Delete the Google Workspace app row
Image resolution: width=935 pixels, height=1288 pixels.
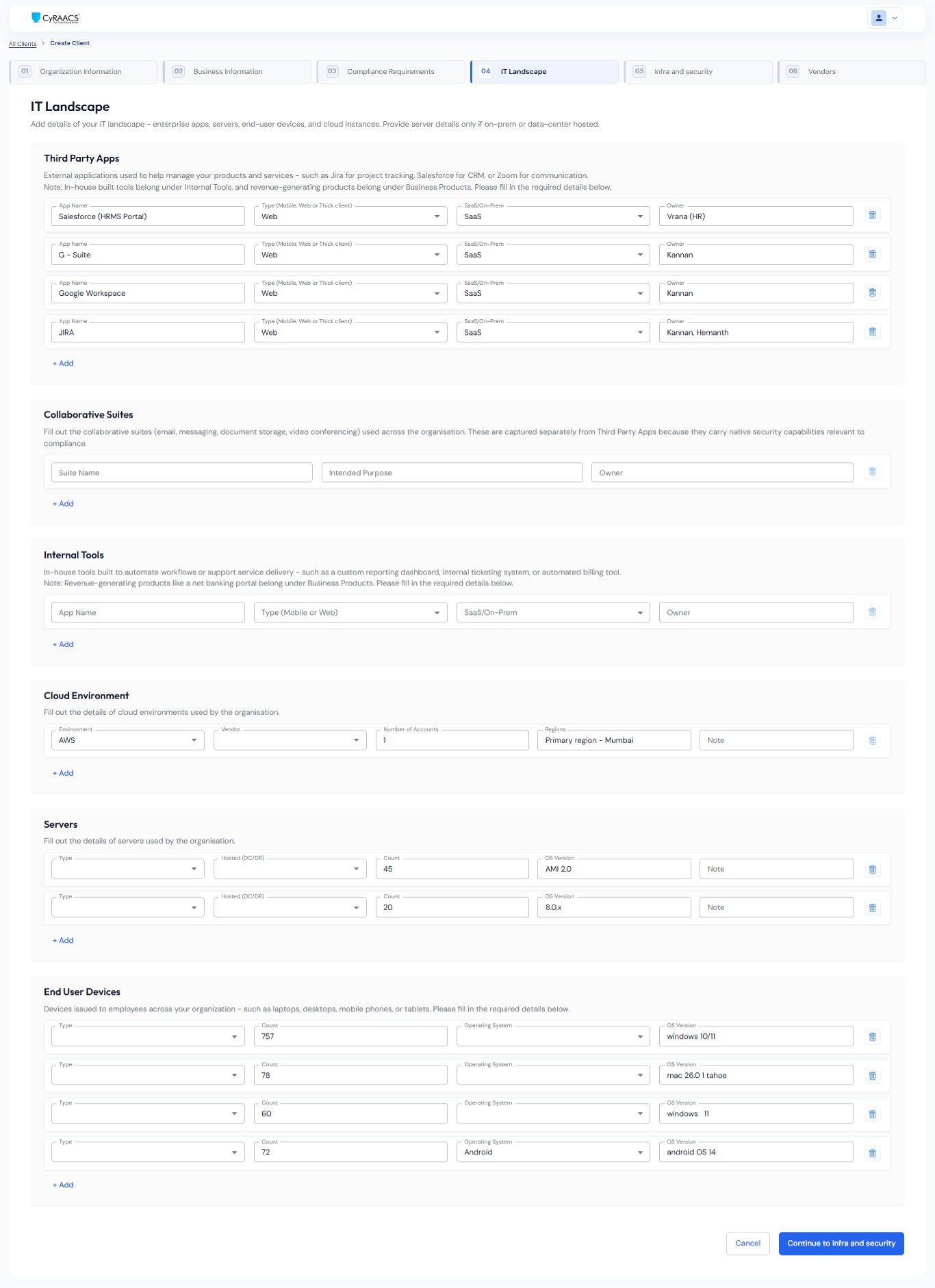click(x=872, y=292)
